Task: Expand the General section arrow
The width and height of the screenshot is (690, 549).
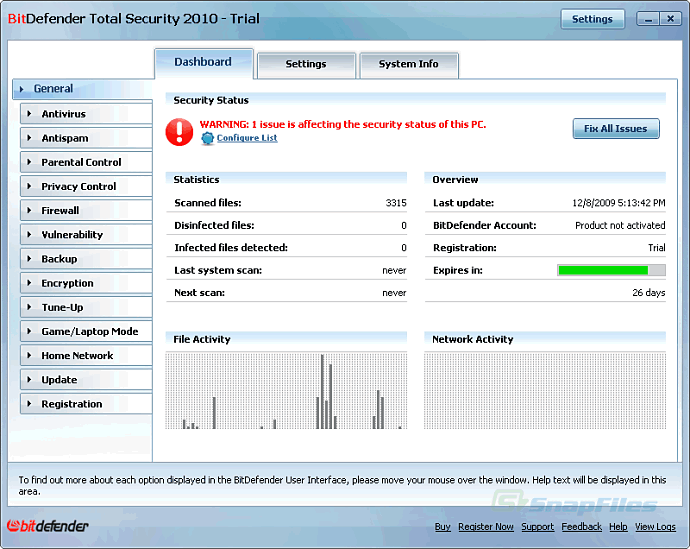Action: click(22, 89)
